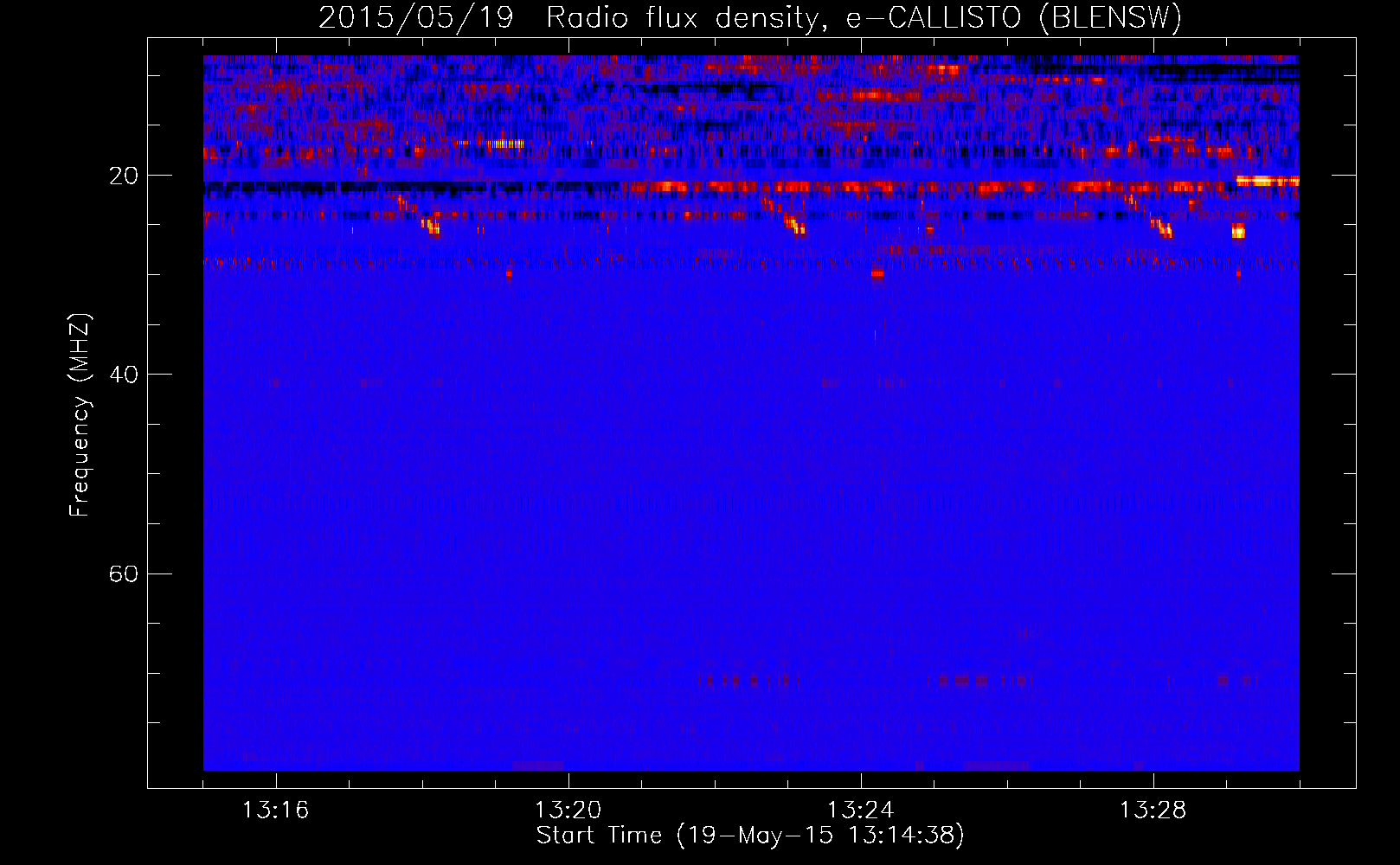Click the 13:24 time tick label
This screenshot has width=1400, height=865.
pos(861,810)
